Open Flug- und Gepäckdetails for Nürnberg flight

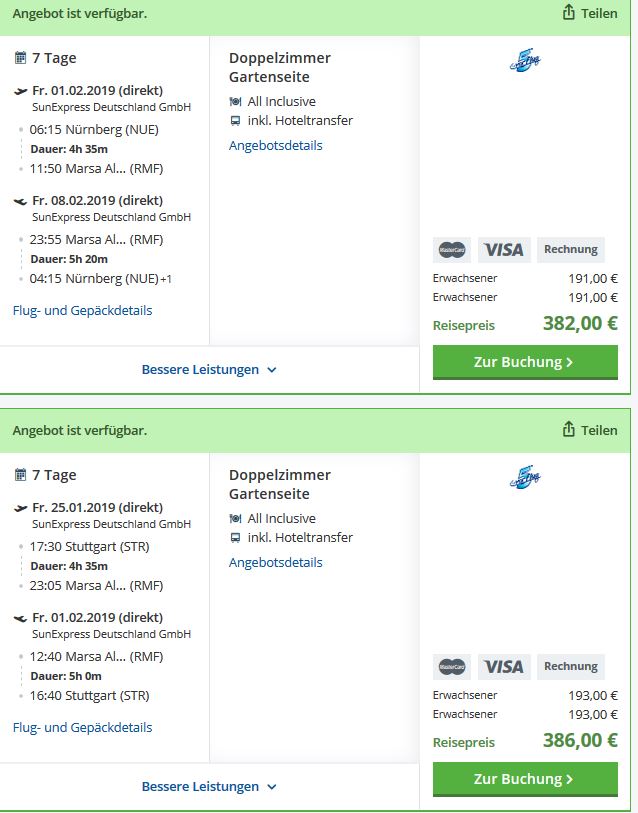tap(82, 311)
